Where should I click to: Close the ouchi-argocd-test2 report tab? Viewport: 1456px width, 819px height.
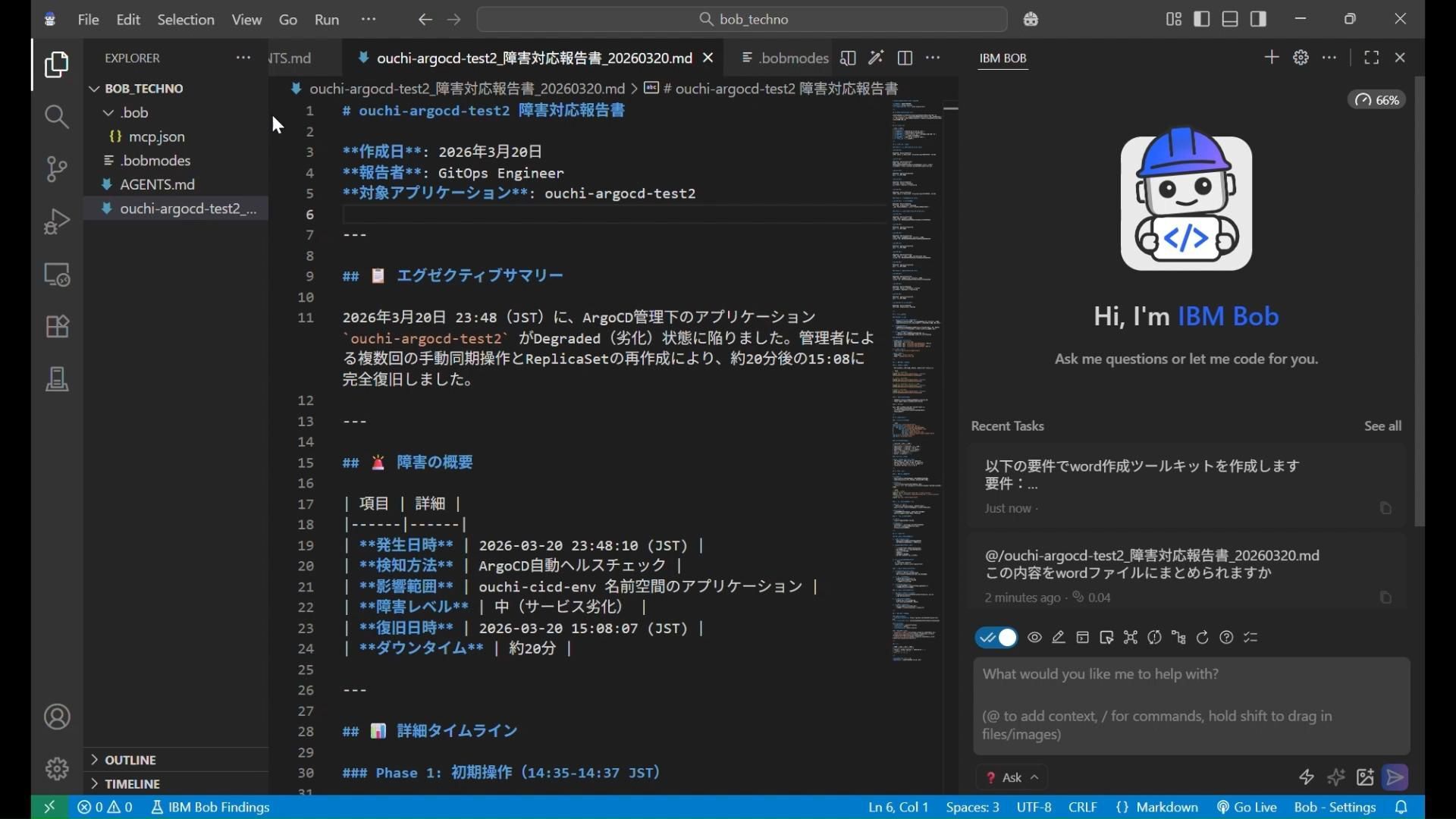point(708,58)
